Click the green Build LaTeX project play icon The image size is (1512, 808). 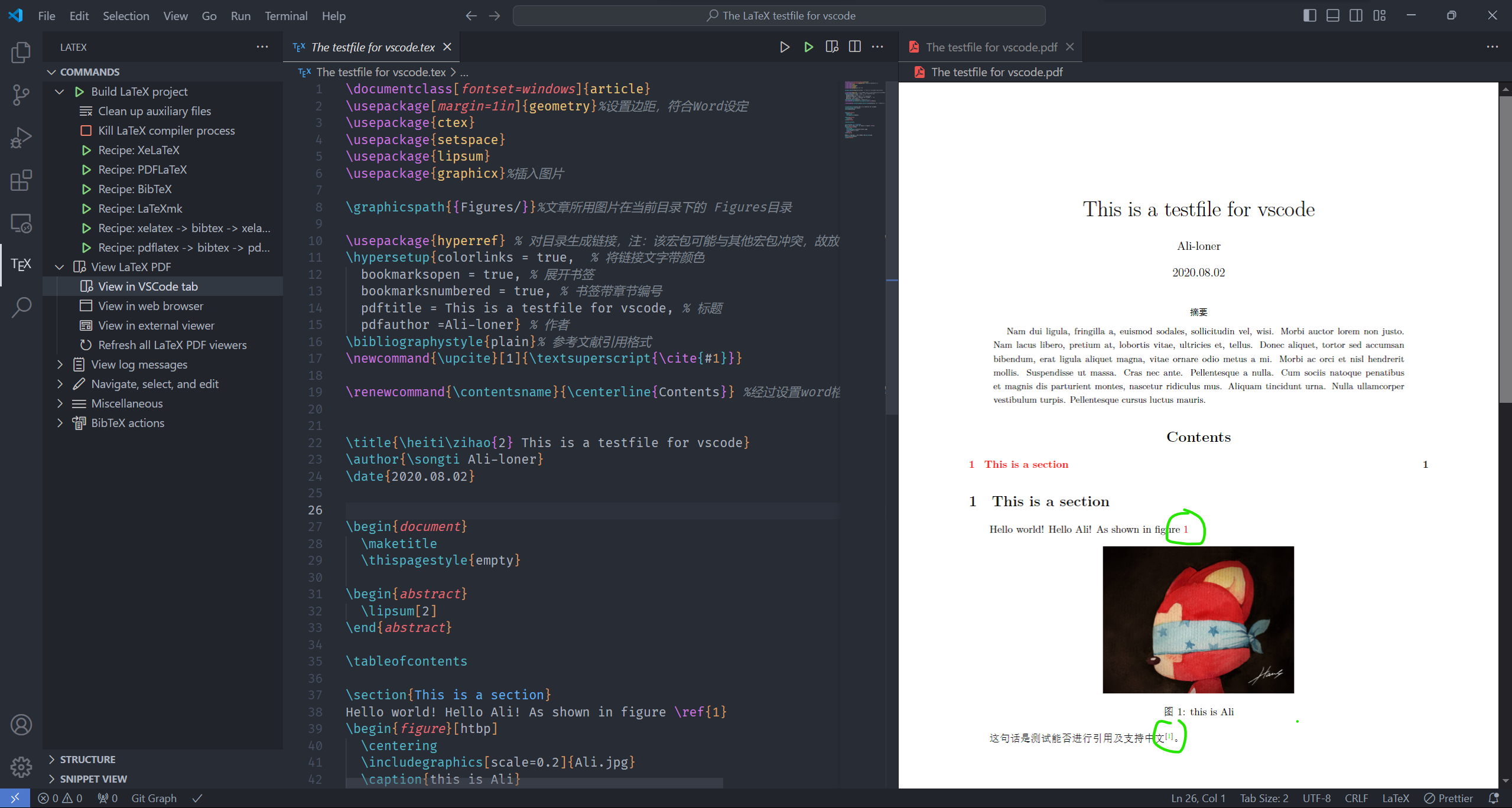pyautogui.click(x=808, y=47)
